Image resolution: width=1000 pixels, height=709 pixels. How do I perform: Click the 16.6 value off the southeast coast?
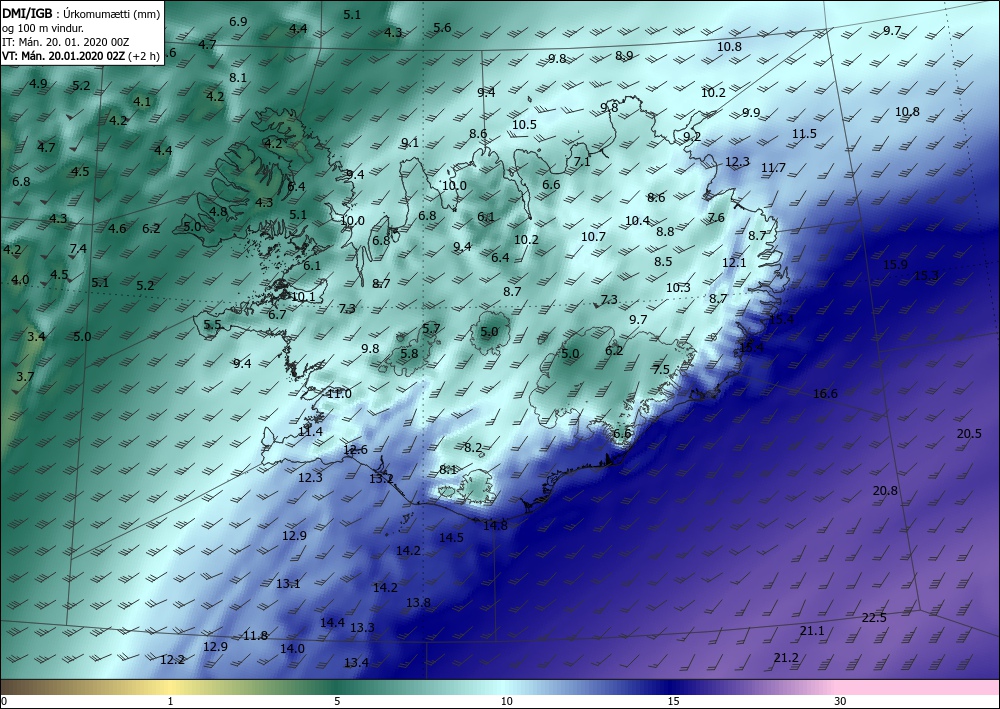point(825,393)
